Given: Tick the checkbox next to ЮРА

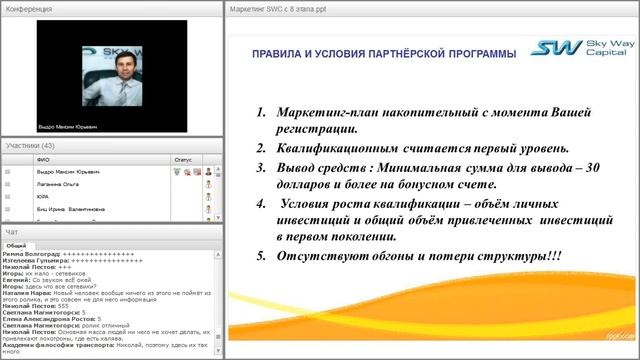Looking at the screenshot, I should click(x=7, y=197).
